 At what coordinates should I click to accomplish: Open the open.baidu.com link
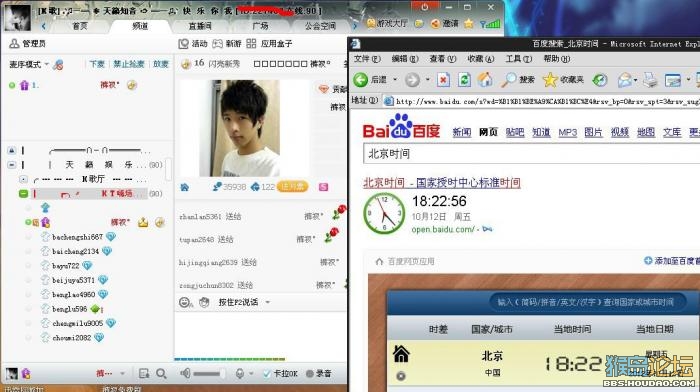coord(443,229)
